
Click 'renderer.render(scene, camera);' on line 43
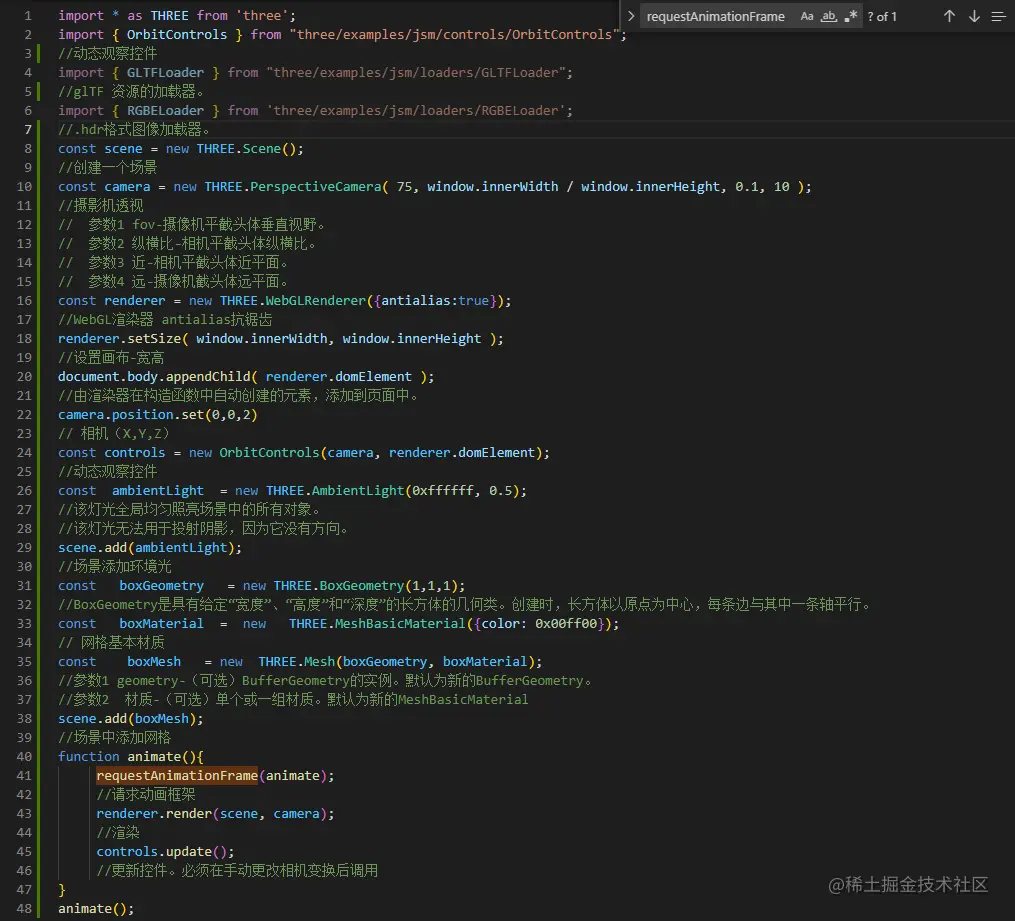pos(215,814)
